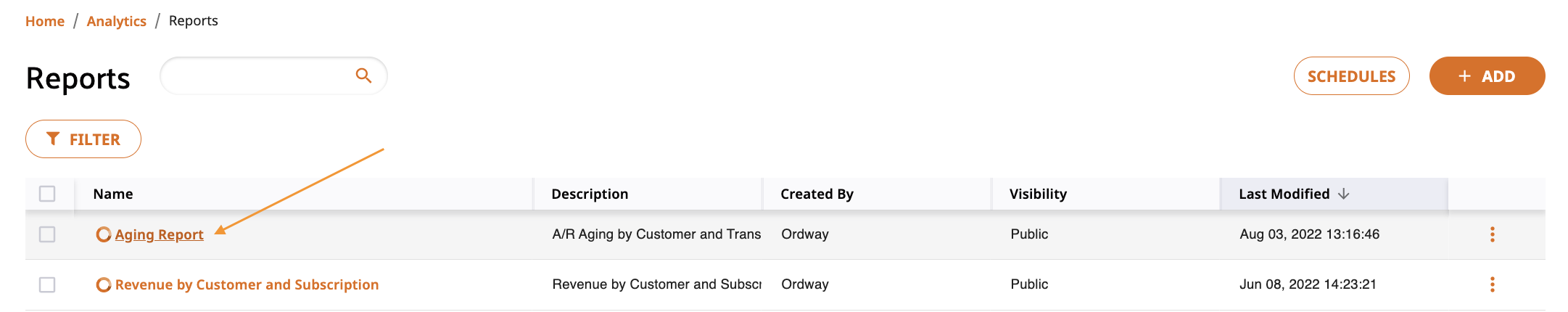The height and width of the screenshot is (312, 1568).
Task: Navigate to Analytics breadcrumb
Action: click(x=116, y=21)
